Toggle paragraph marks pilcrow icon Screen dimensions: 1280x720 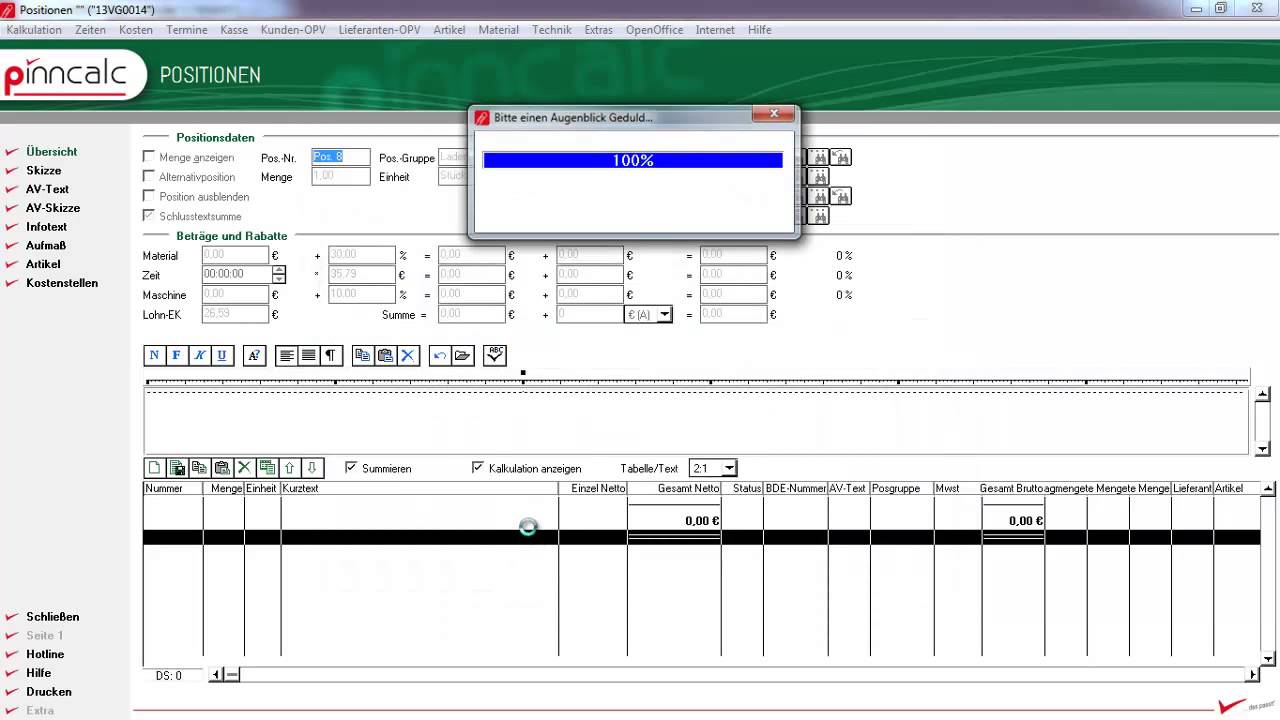(x=331, y=355)
